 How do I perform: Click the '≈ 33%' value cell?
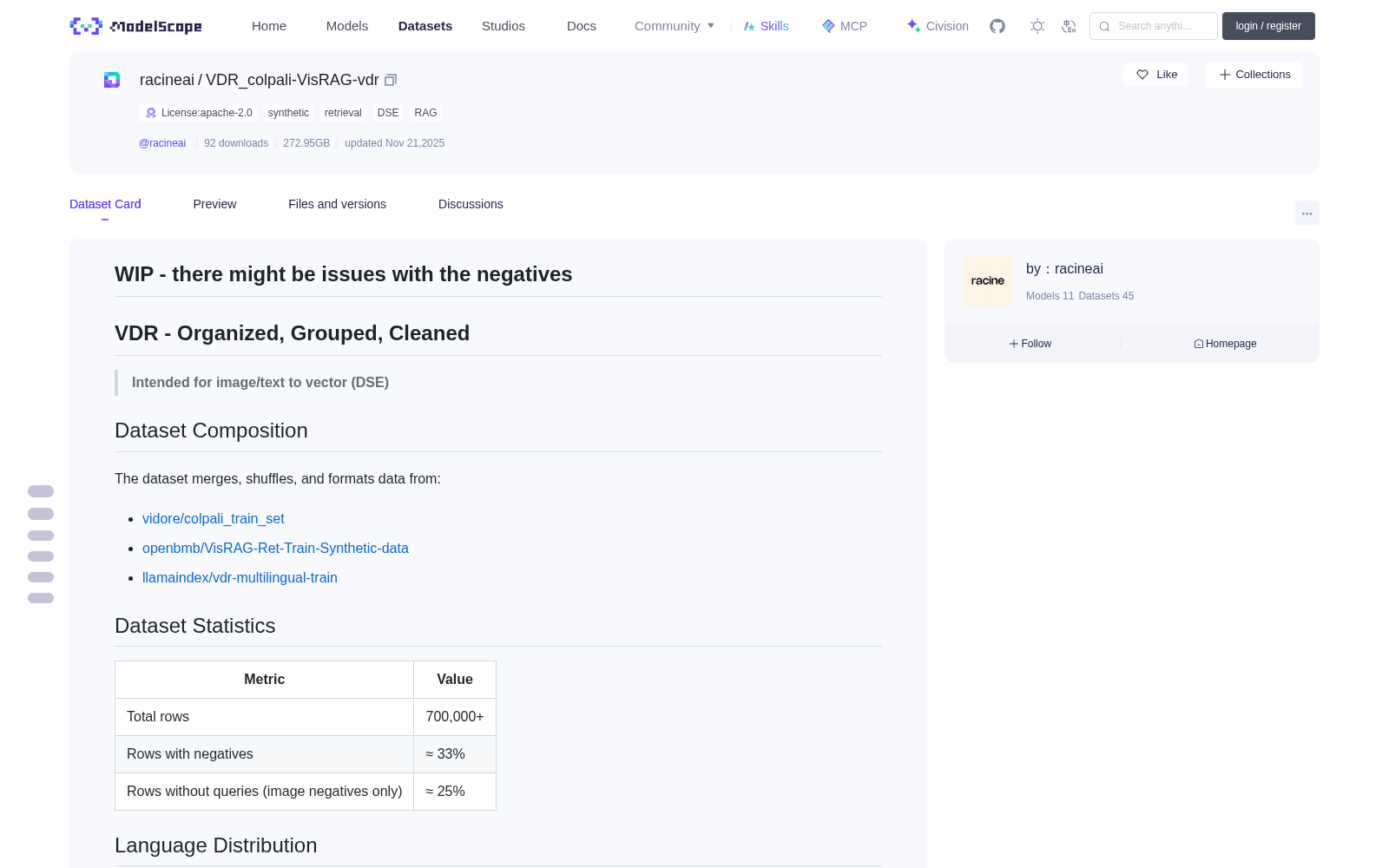click(x=455, y=754)
